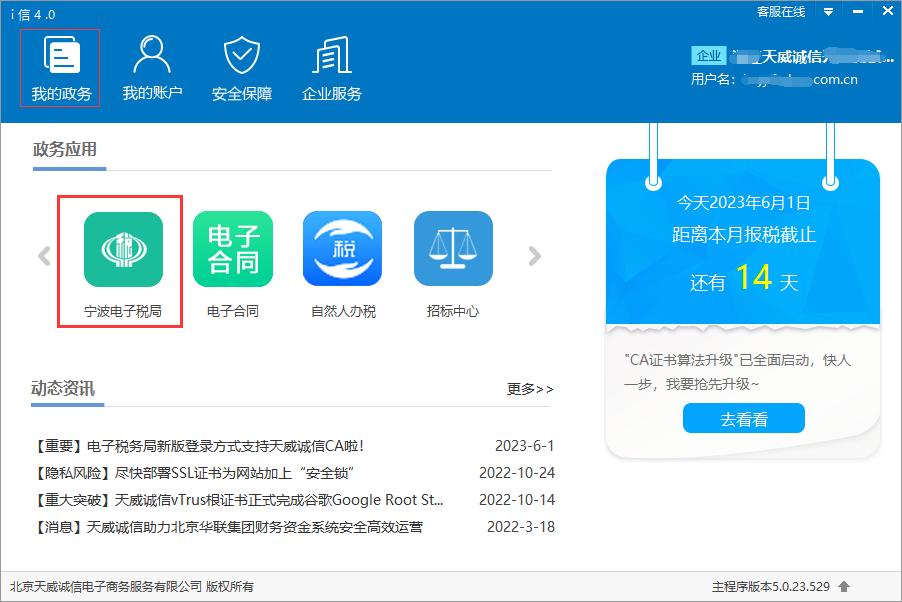
Task: Open the 电子合同 application
Action: pos(232,249)
